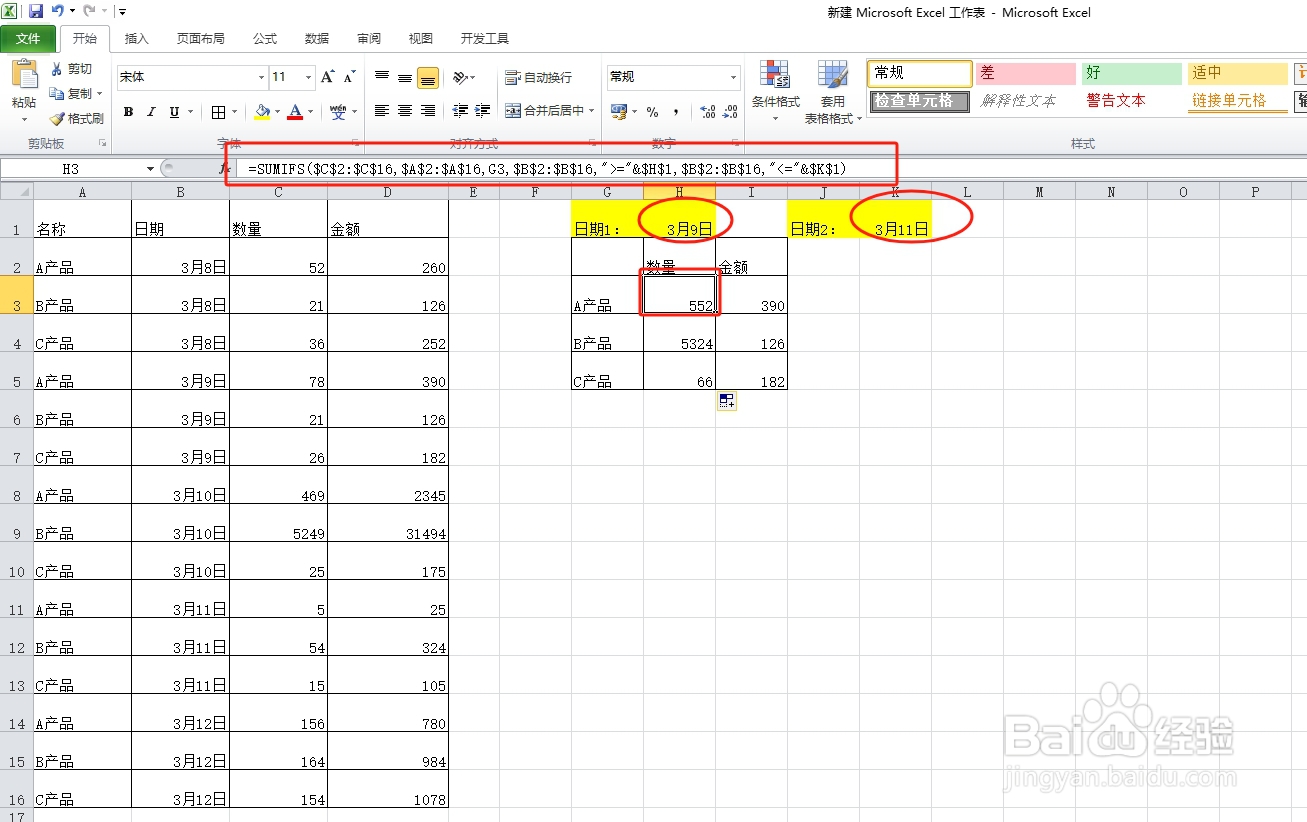Open the Auto Fill Options smart tag
1307x822 pixels.
[x=726, y=401]
